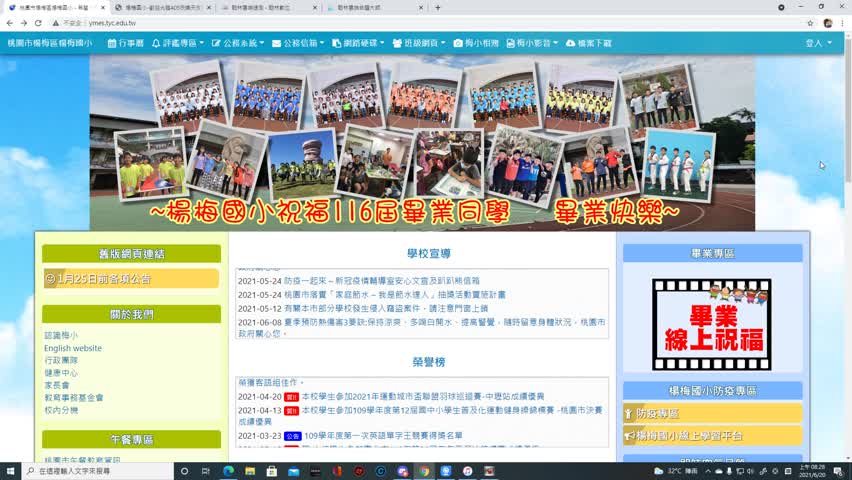Screen dimensions: 852x480
Task: Click the calendar icon beside 行事曆
Action: (112, 43)
